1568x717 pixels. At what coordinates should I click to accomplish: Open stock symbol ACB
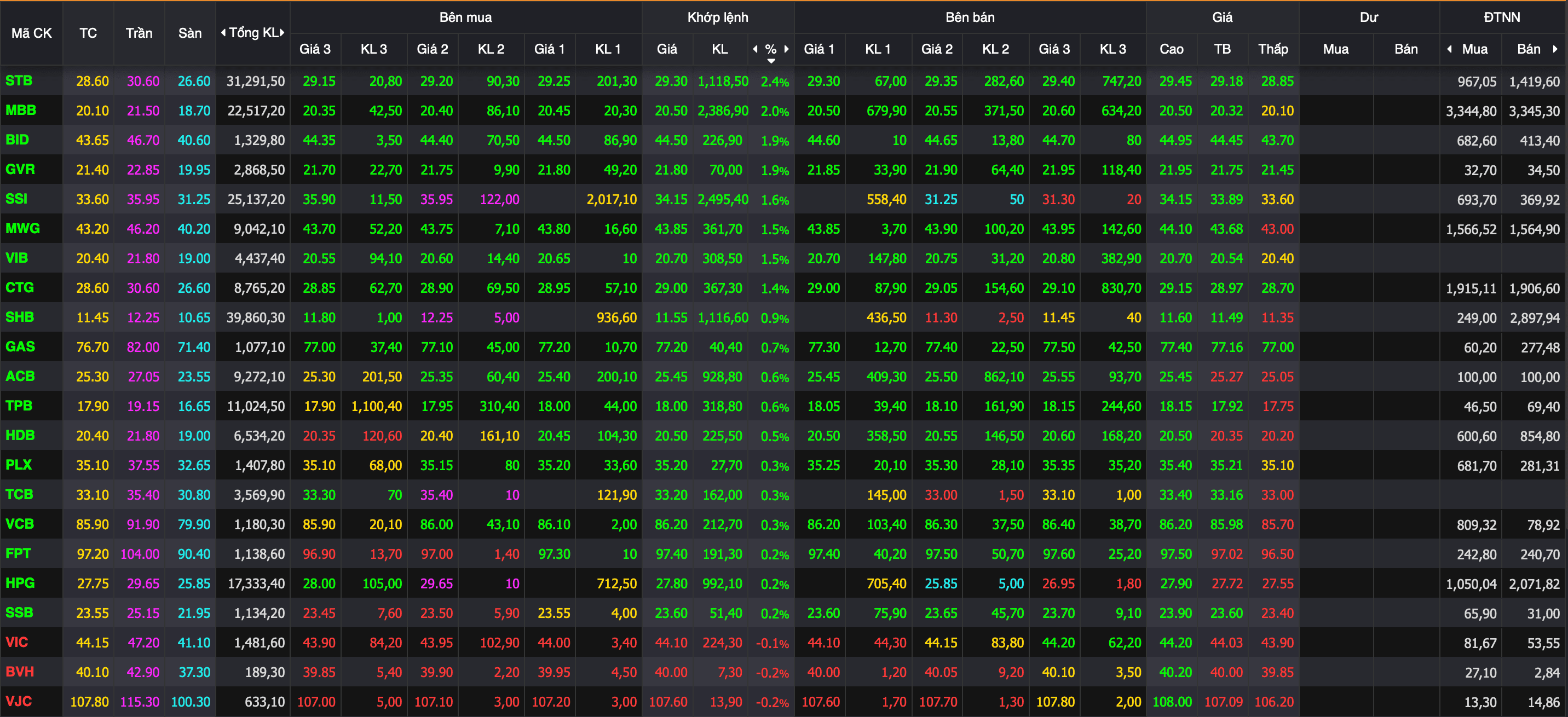20,376
